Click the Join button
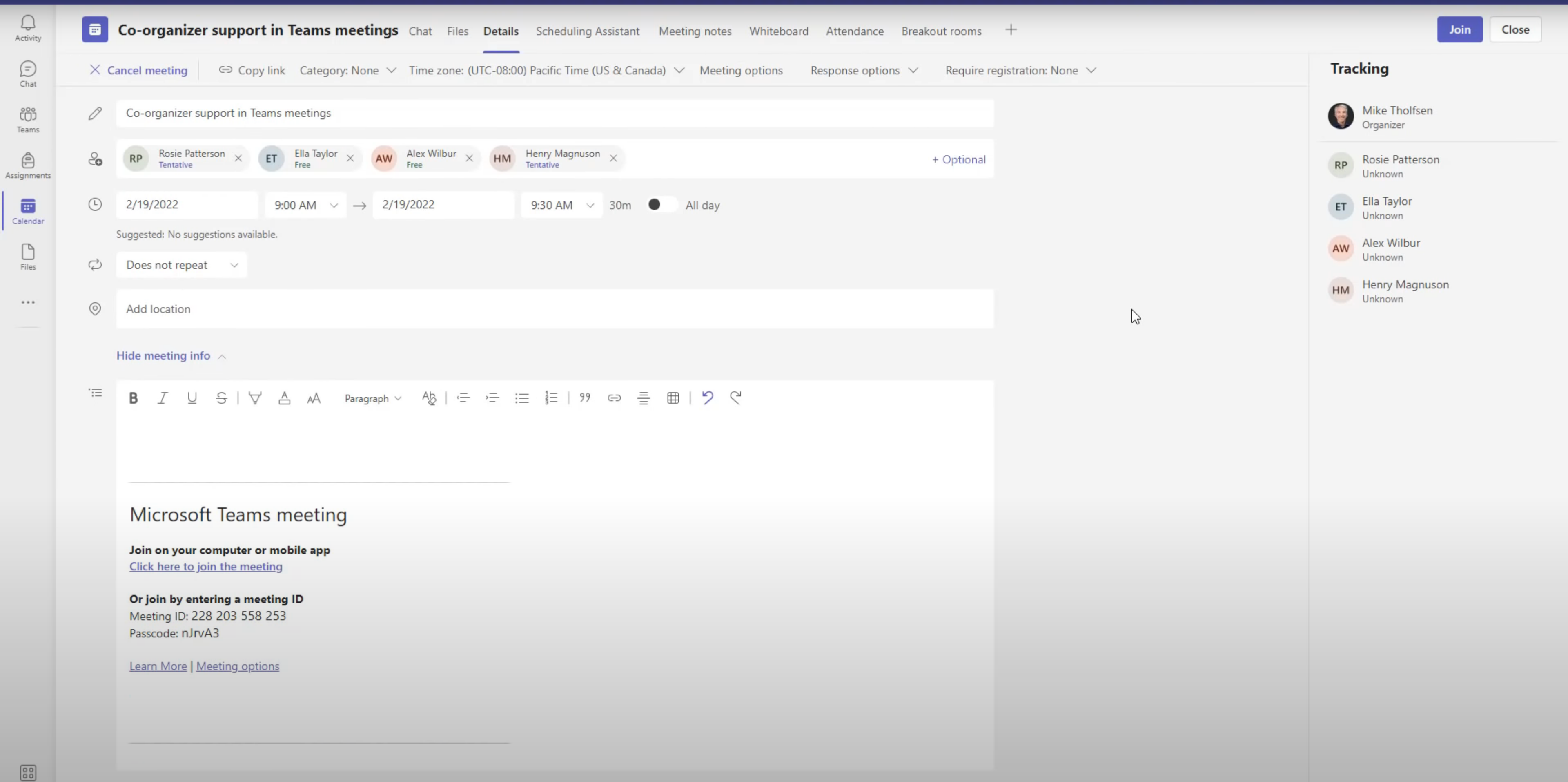This screenshot has height=782, width=1568. [x=1460, y=29]
